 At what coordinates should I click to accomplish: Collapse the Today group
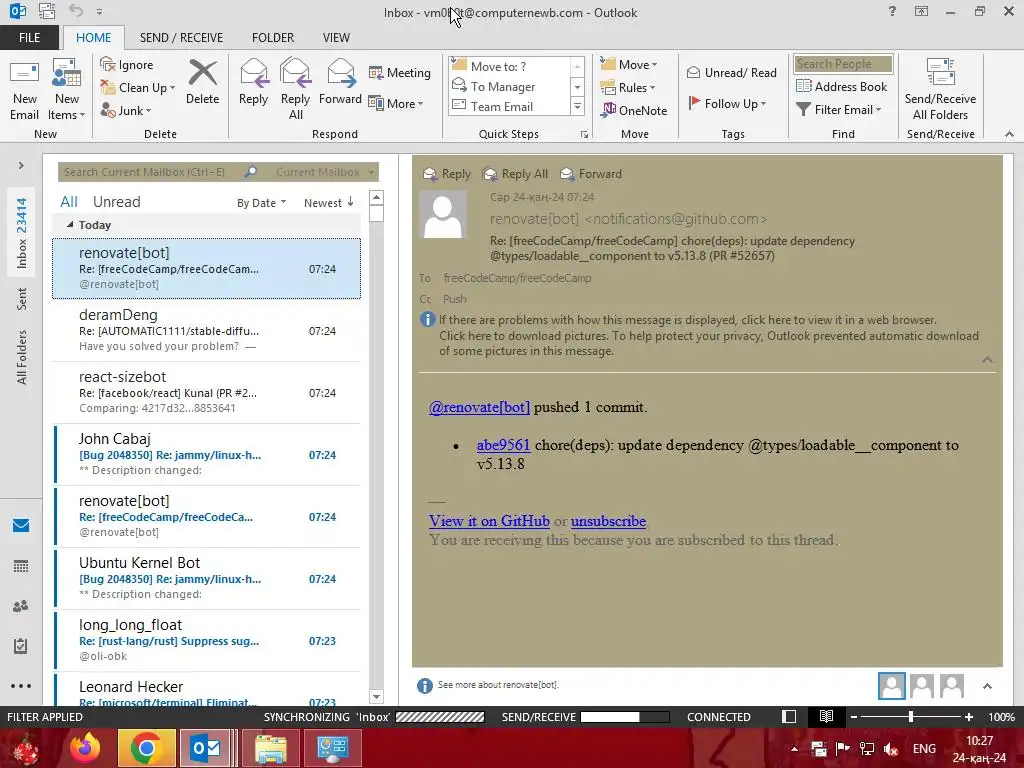70,225
